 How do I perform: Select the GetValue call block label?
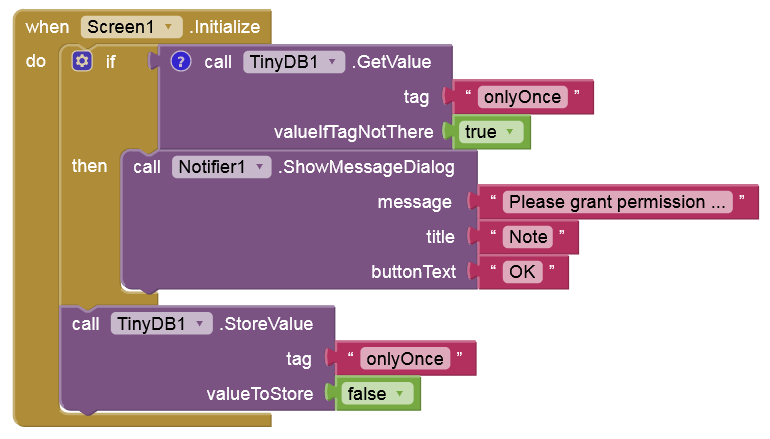pos(390,62)
